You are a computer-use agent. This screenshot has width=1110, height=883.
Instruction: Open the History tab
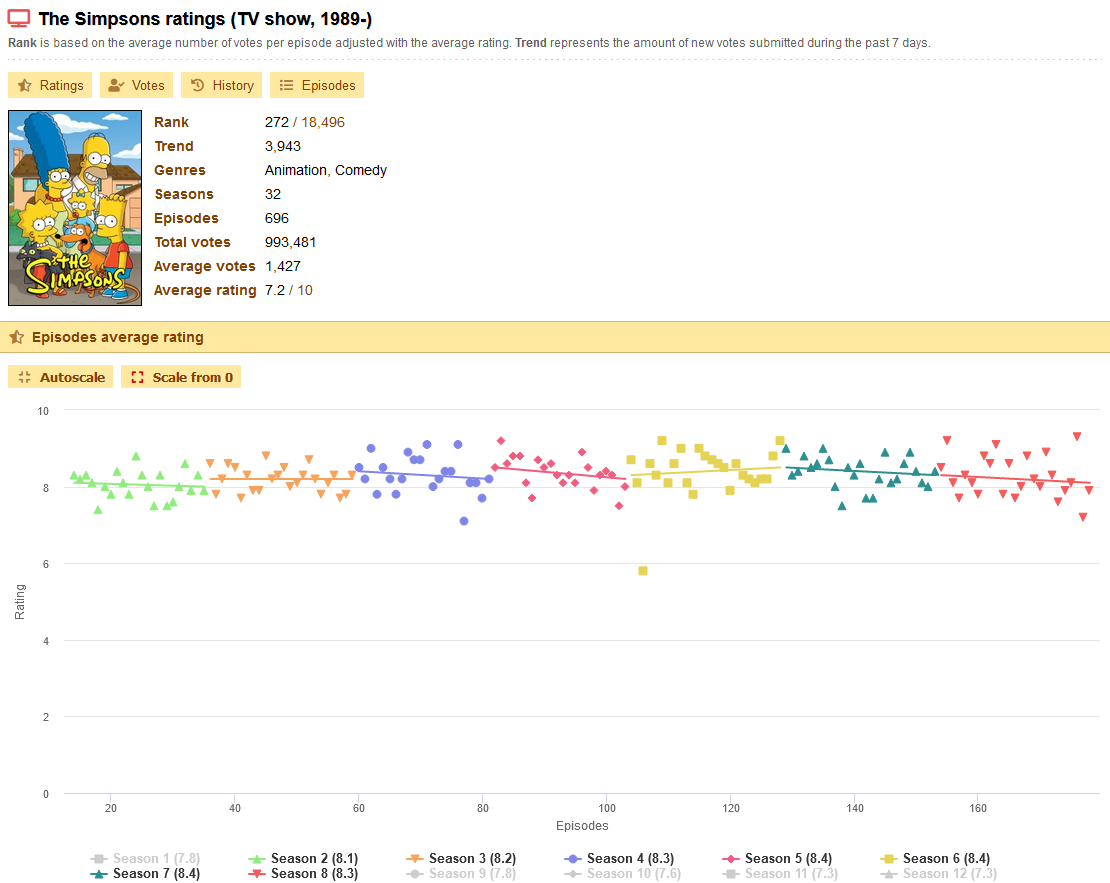pyautogui.click(x=222, y=85)
